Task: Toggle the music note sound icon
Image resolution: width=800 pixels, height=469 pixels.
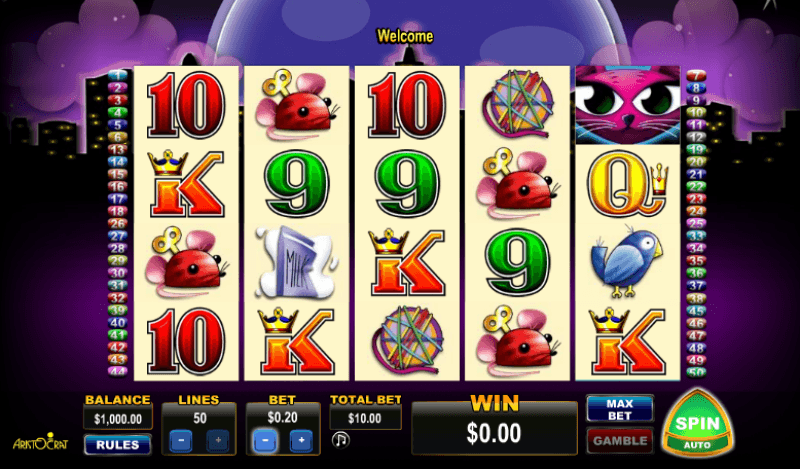Action: tap(340, 439)
